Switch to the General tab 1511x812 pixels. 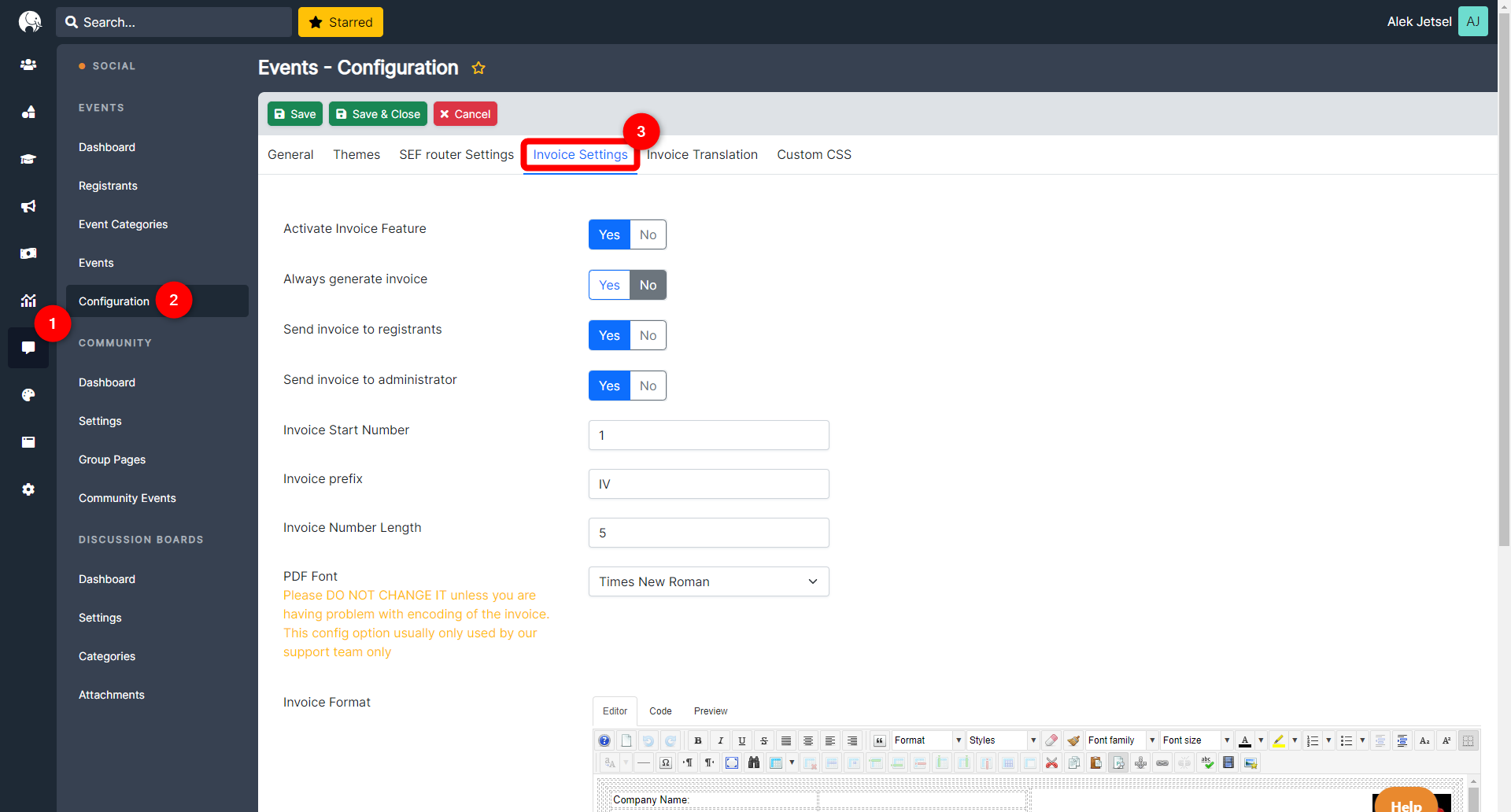tap(290, 154)
